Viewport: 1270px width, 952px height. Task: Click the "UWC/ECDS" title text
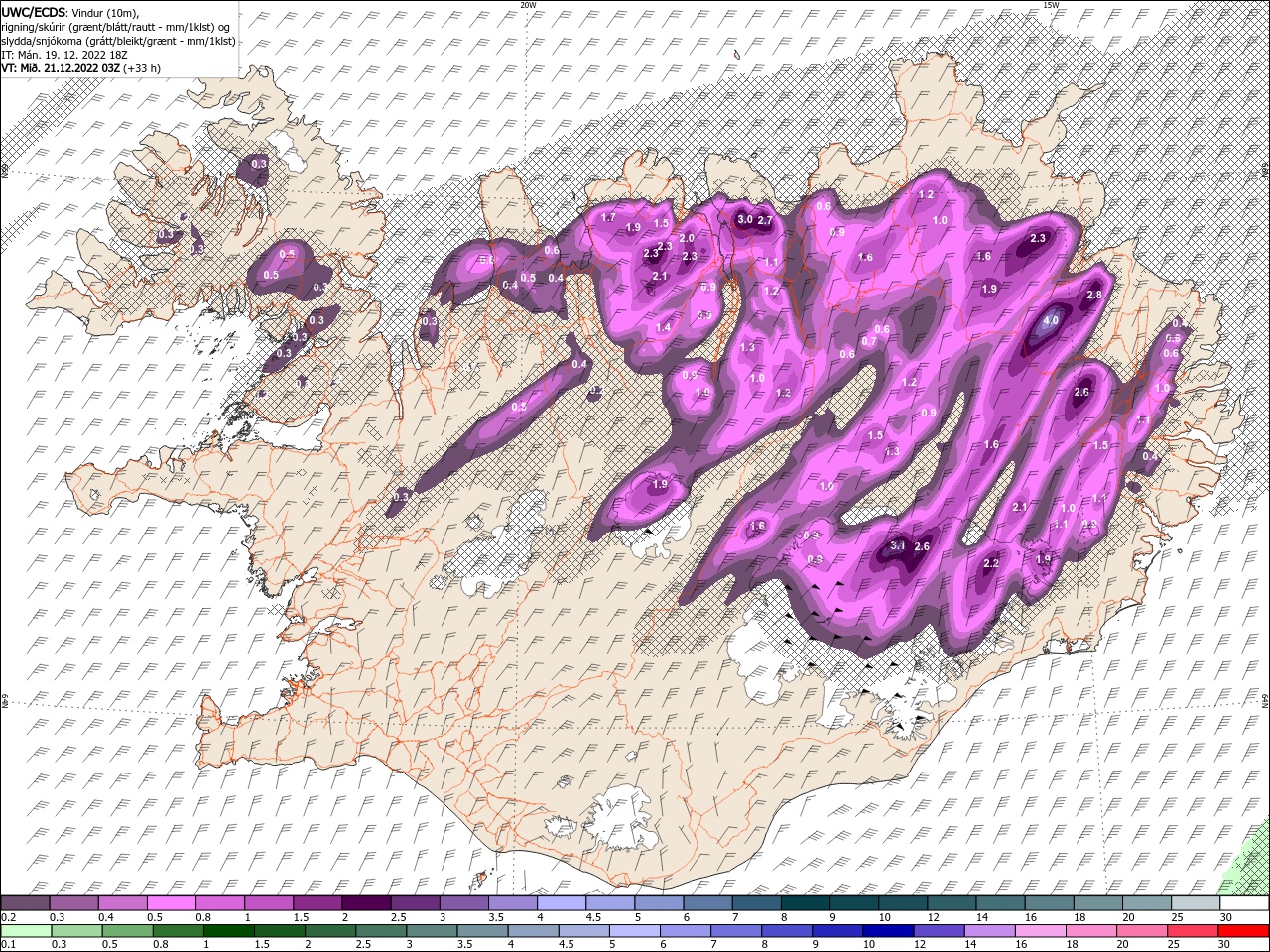click(x=33, y=11)
